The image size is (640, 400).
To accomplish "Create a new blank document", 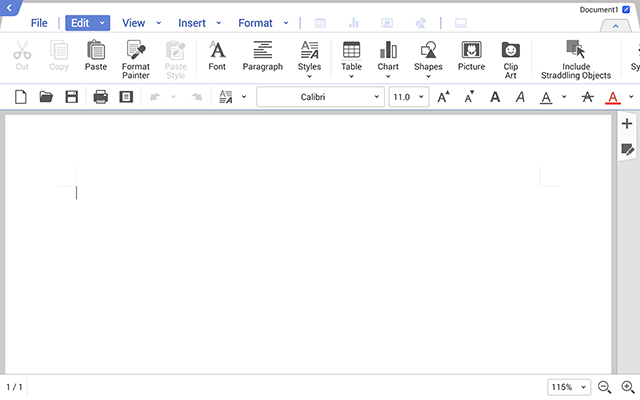I will tap(21, 97).
